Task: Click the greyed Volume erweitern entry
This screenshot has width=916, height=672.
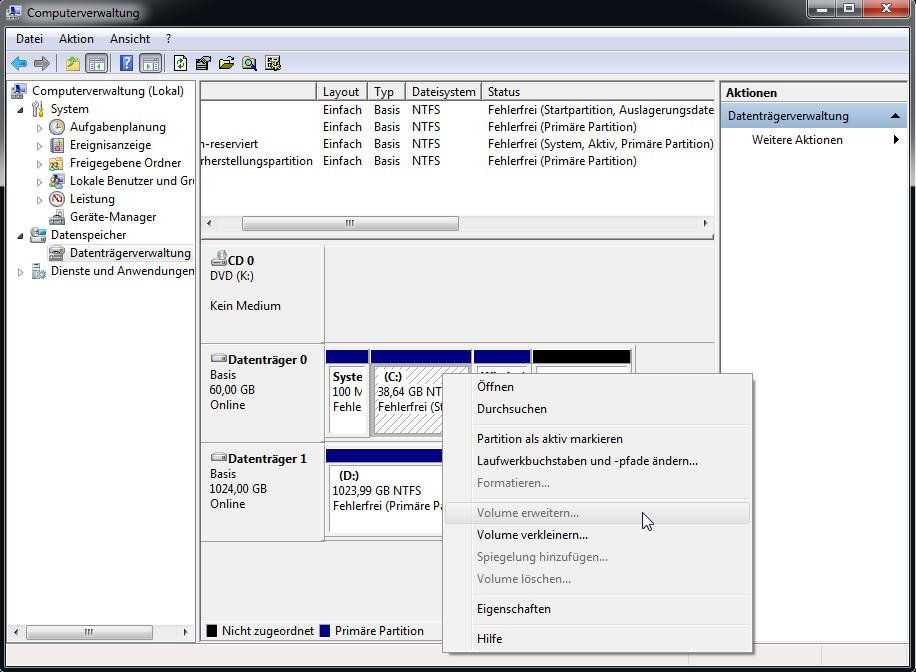Action: coord(597,513)
